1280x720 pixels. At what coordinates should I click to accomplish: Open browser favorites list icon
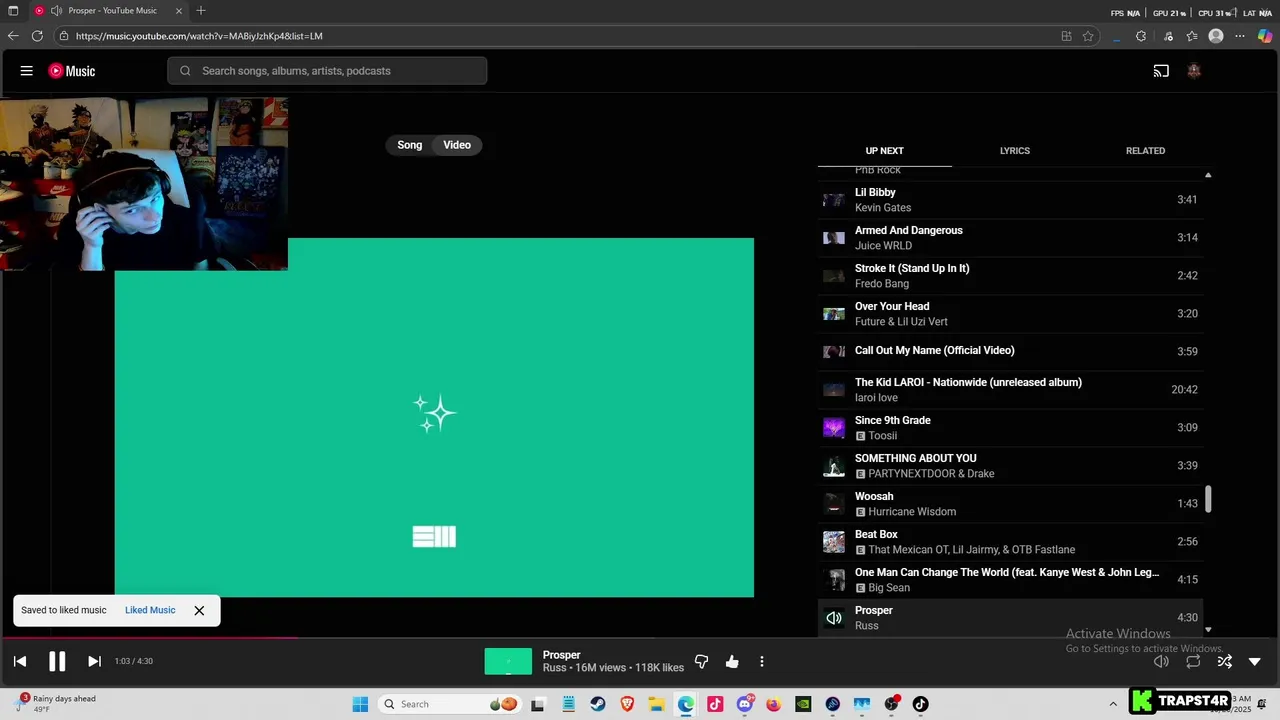click(1192, 36)
